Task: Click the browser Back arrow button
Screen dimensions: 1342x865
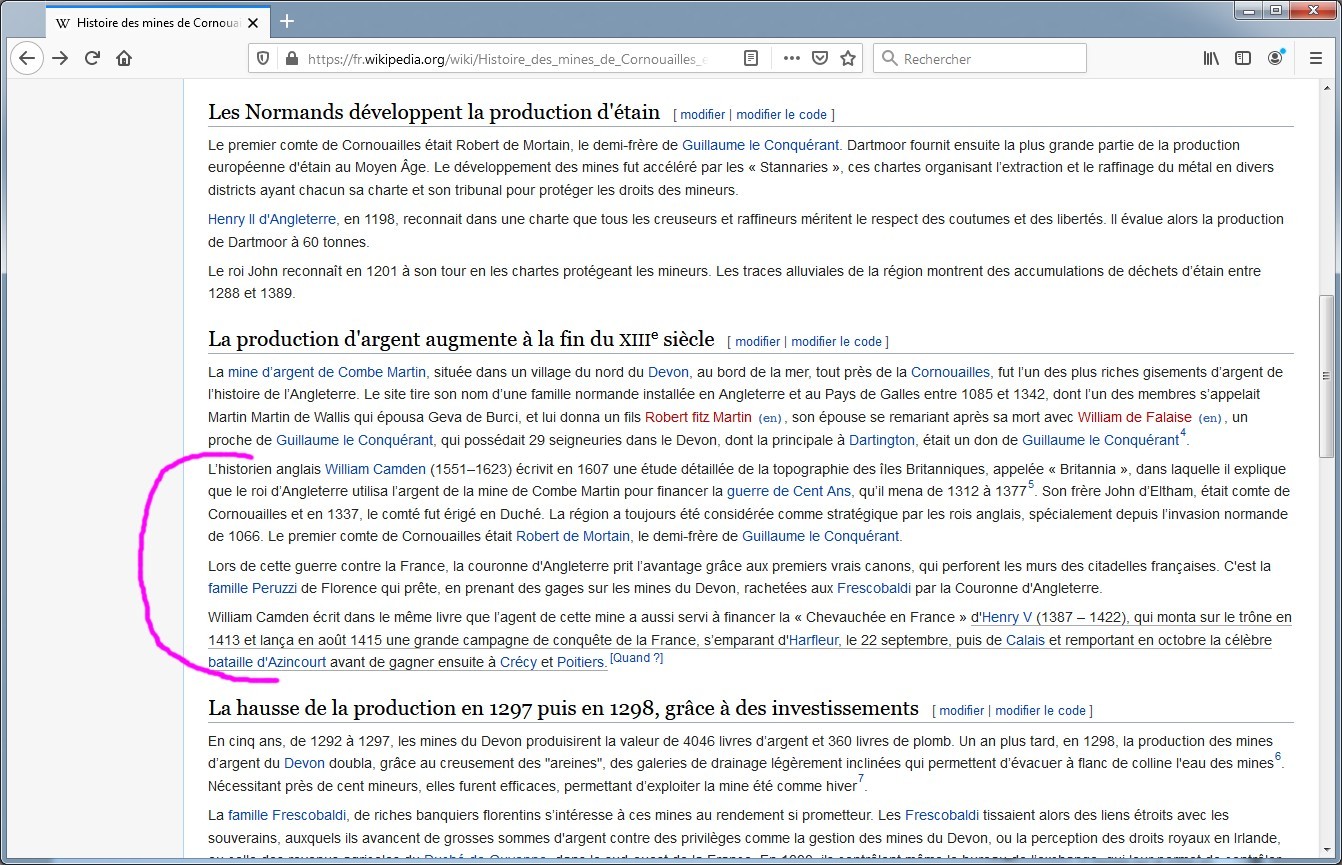Action: 27,59
